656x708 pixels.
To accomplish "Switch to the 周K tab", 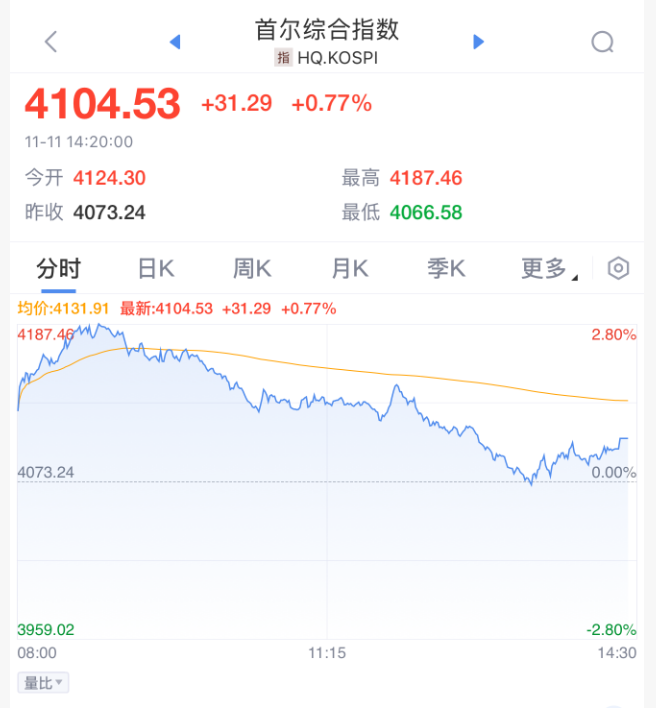I will [252, 268].
